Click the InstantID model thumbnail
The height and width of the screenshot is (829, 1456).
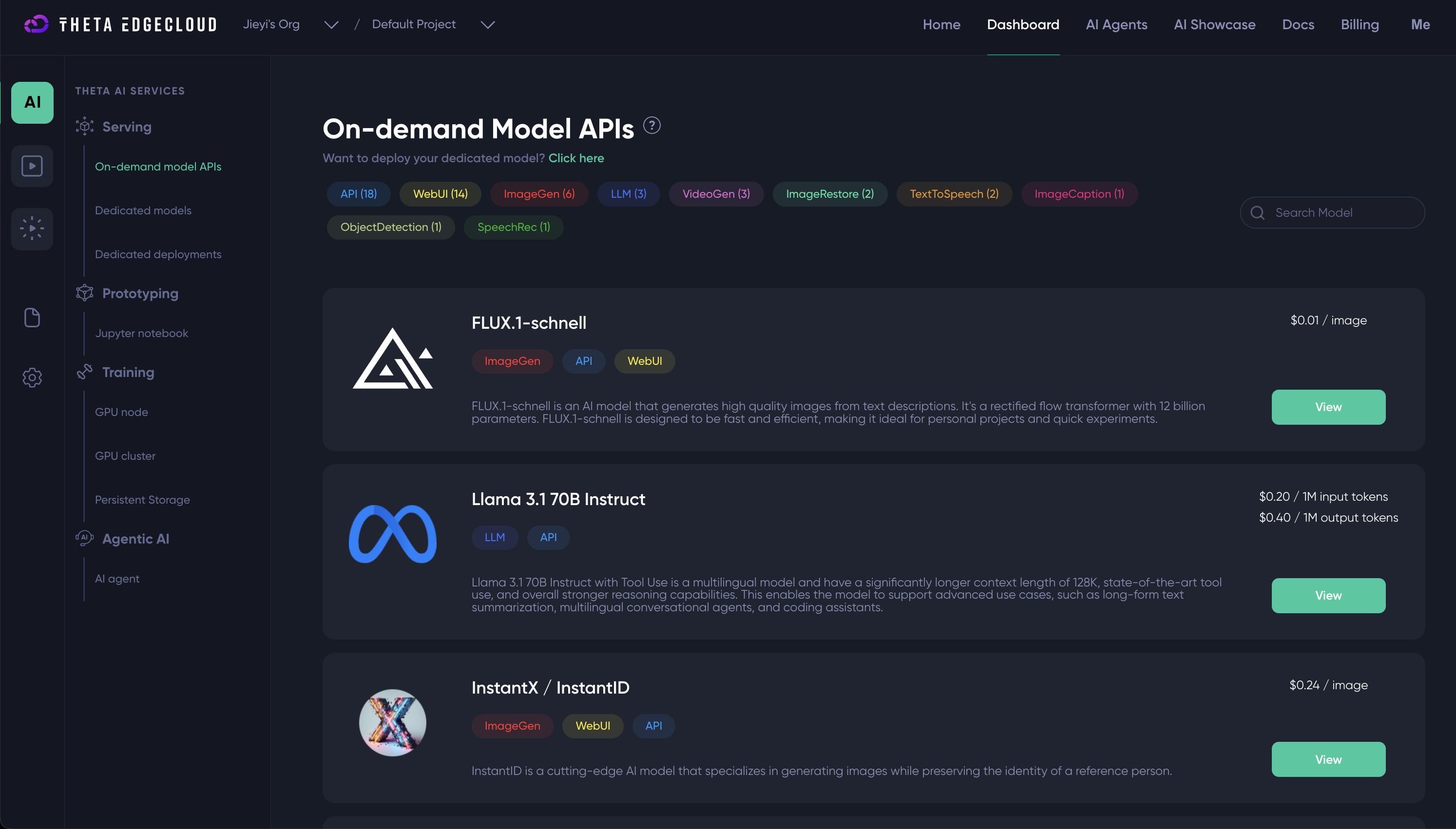point(392,722)
